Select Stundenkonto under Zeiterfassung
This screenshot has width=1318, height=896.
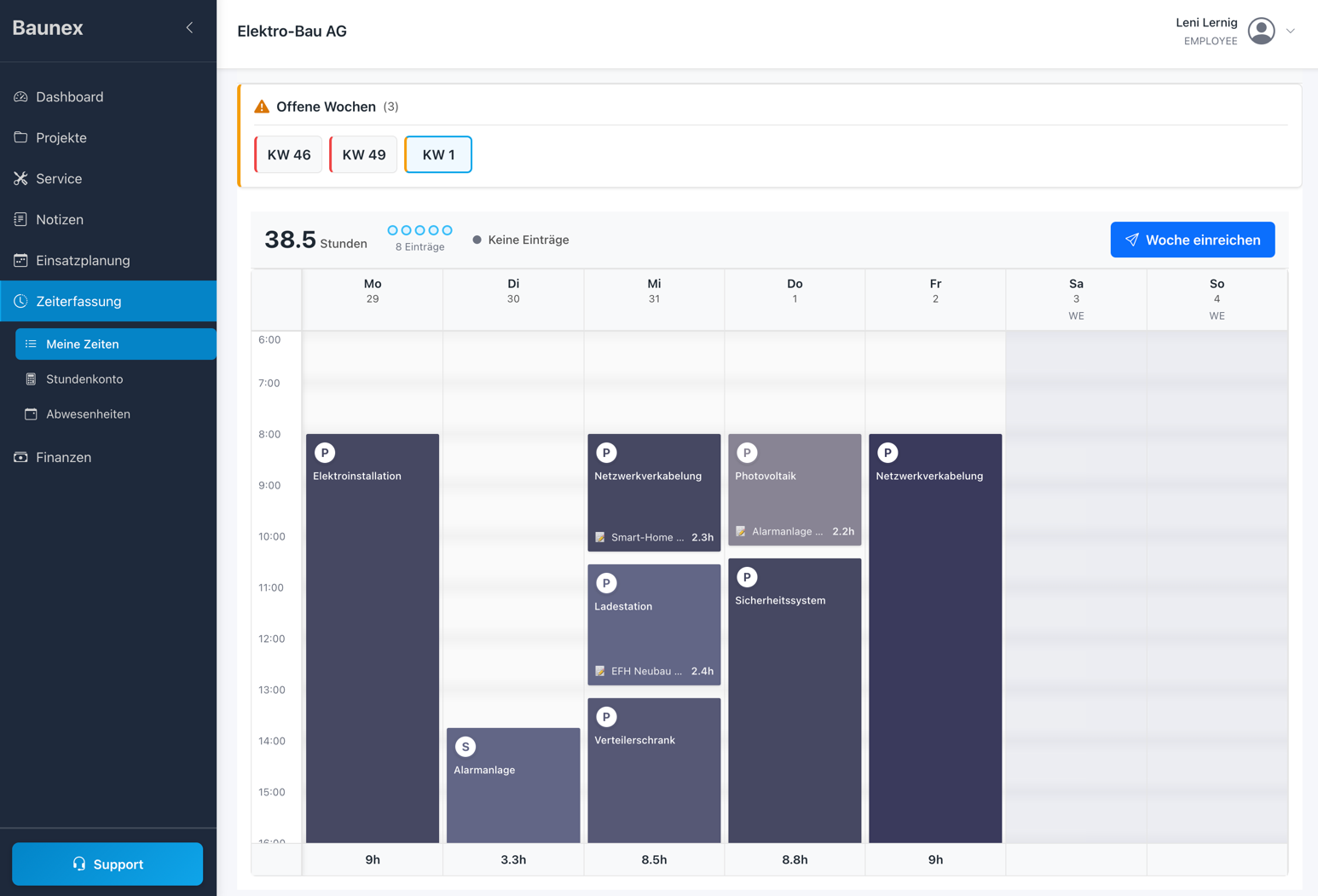pos(85,379)
